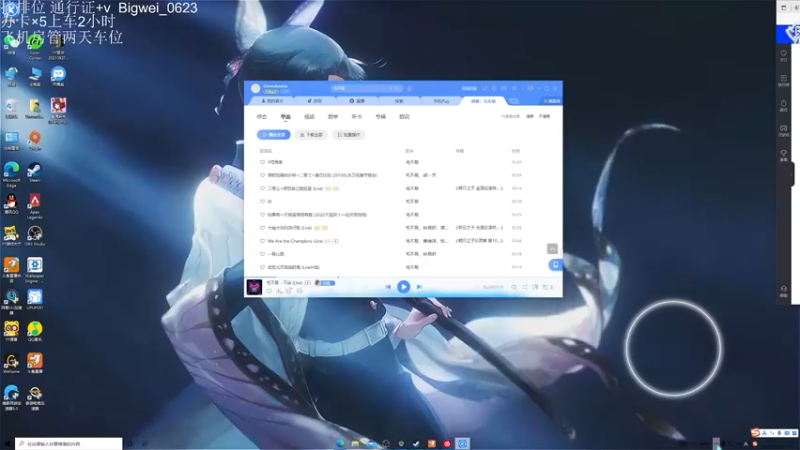Screen dimensions: 800x450
Task: Like the single-character titled song
Action: (x=262, y=202)
